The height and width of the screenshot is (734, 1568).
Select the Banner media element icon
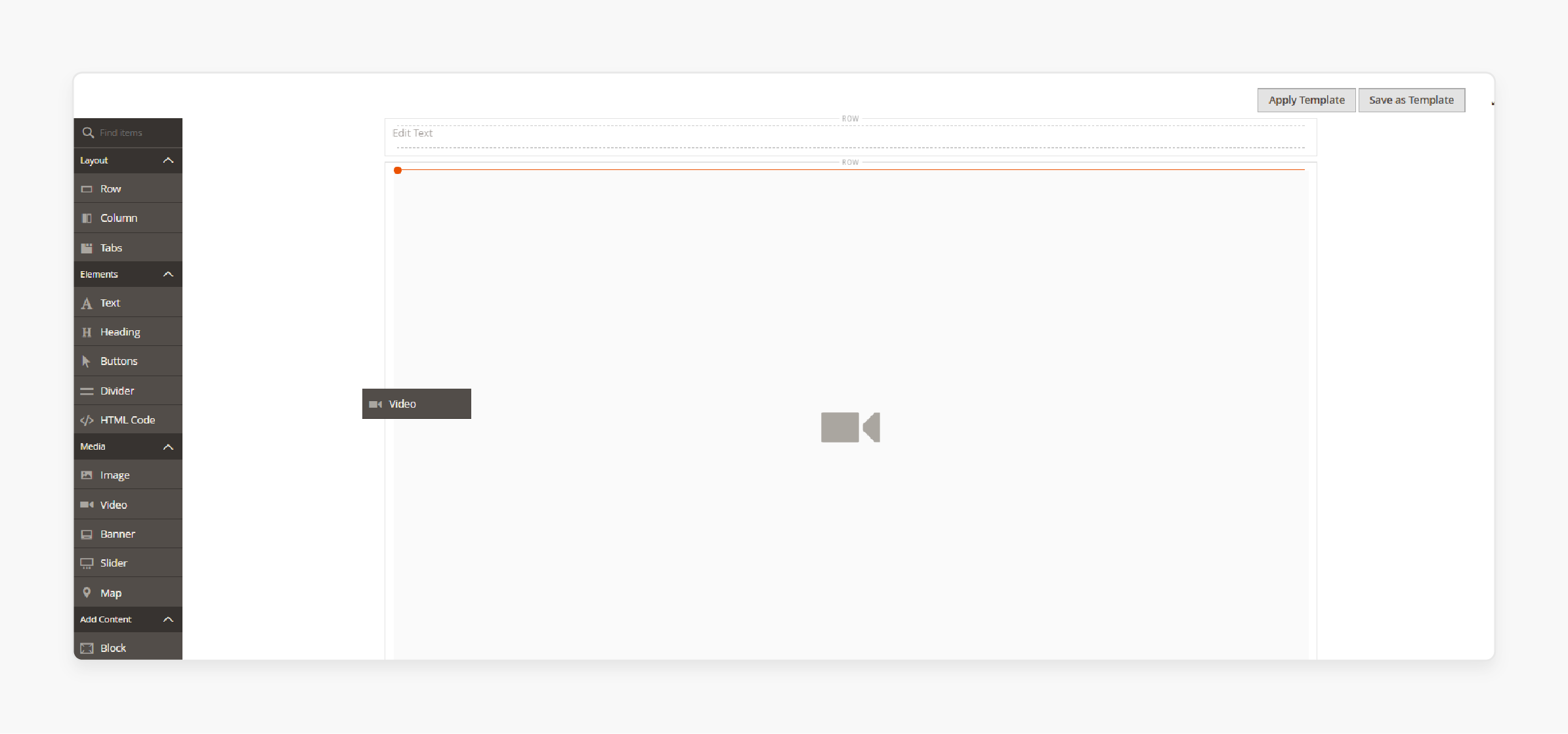(87, 533)
